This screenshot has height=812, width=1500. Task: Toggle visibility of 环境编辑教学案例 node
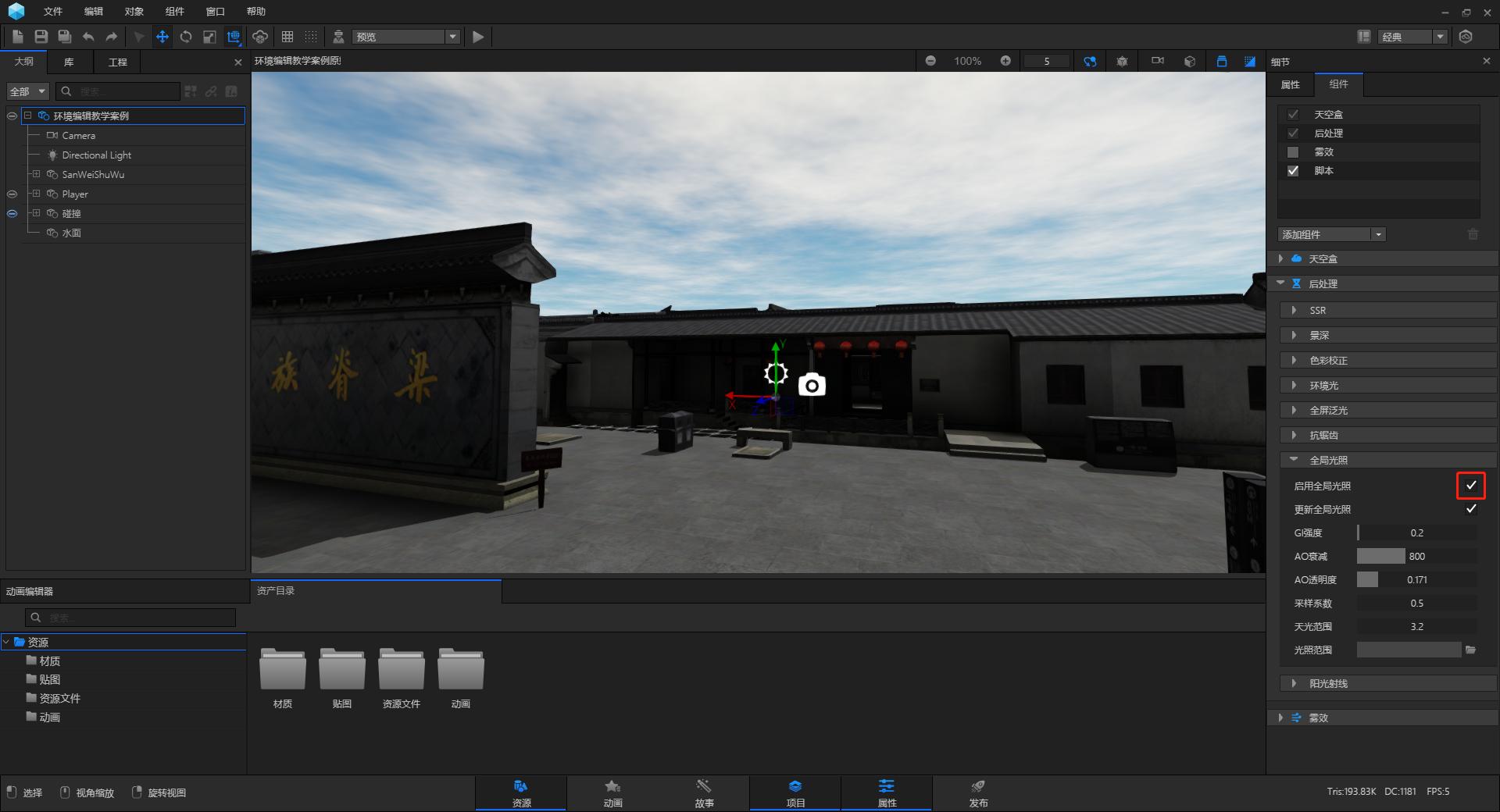point(12,116)
